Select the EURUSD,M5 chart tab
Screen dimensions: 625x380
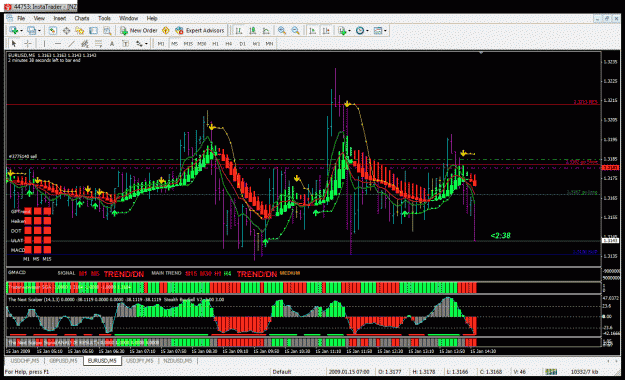102,361
